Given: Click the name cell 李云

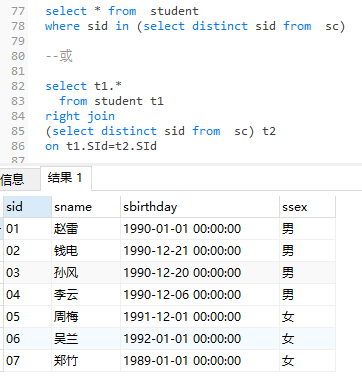Looking at the screenshot, I should (x=86, y=295).
